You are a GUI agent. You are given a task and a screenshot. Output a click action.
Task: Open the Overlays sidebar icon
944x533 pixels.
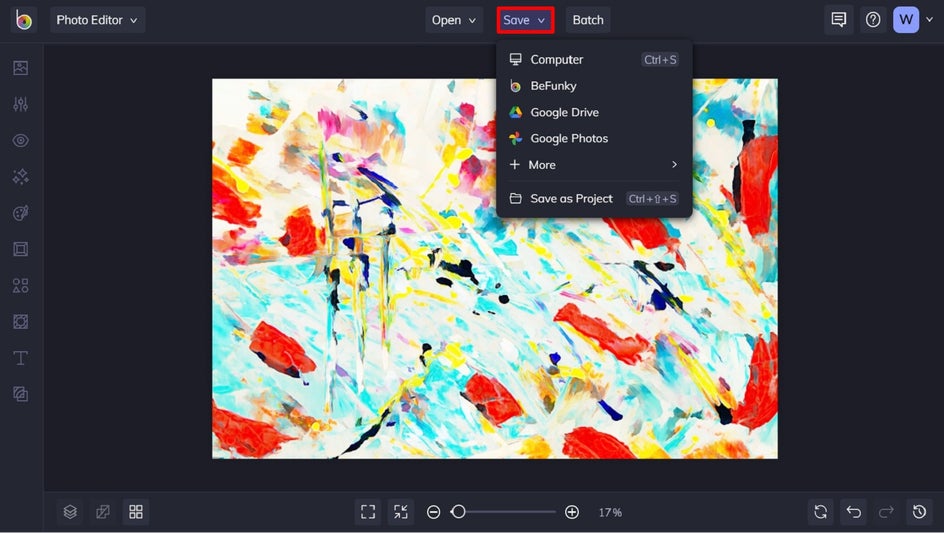click(20, 322)
